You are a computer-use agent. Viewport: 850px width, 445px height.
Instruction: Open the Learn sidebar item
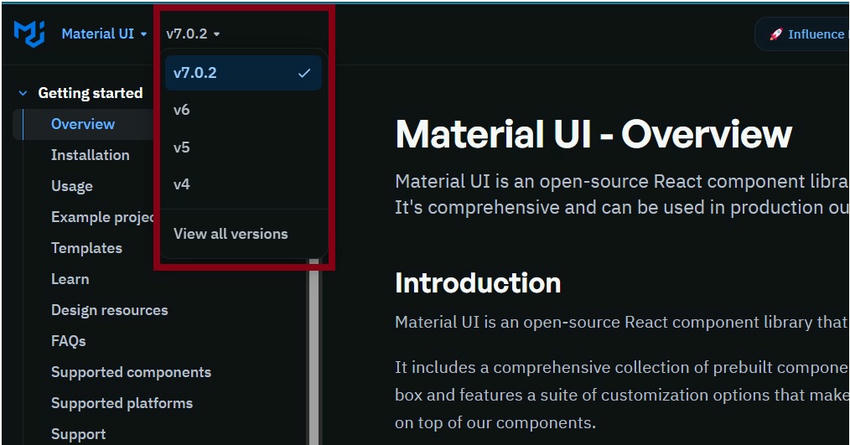click(x=70, y=279)
